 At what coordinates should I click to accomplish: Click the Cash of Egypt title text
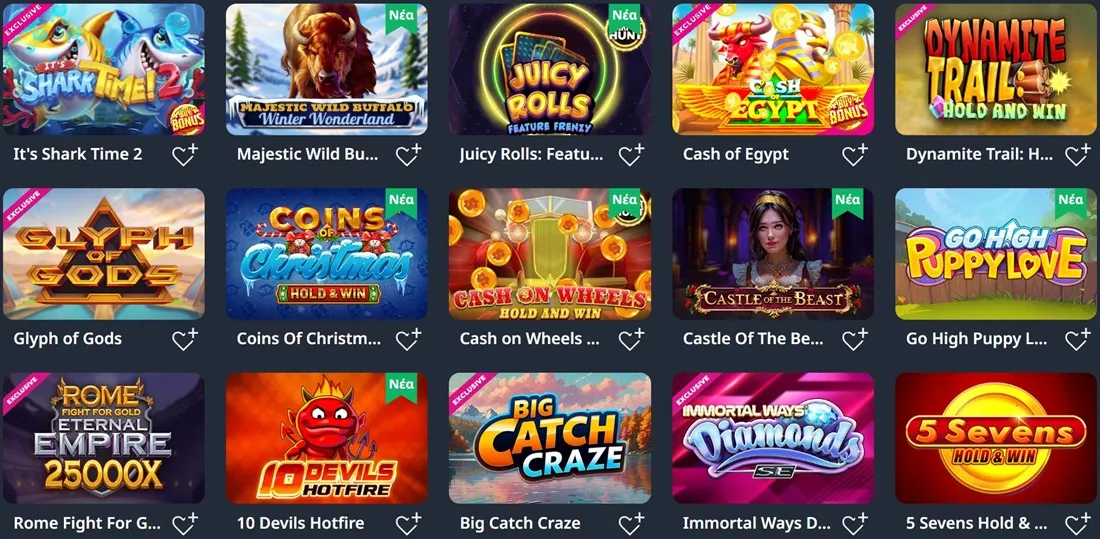[736, 154]
